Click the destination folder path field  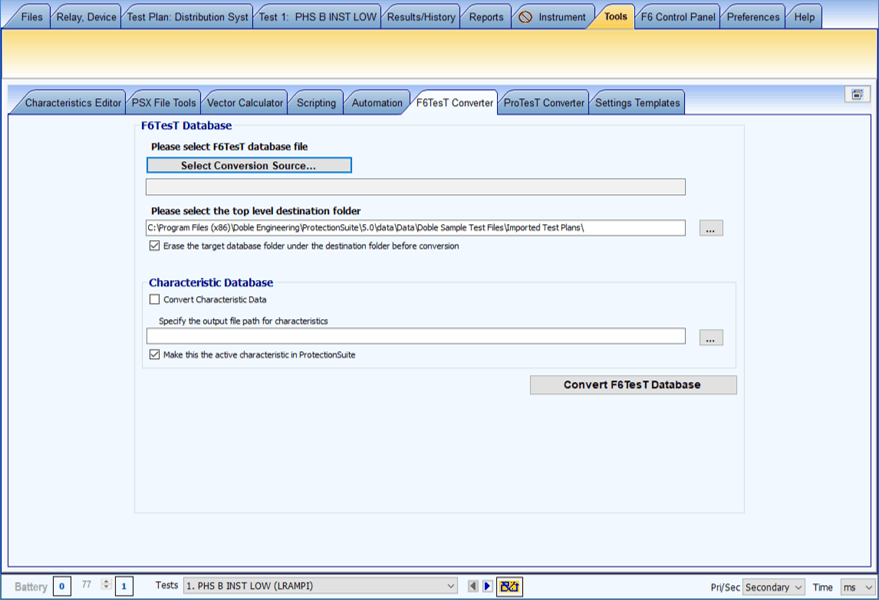pos(415,228)
